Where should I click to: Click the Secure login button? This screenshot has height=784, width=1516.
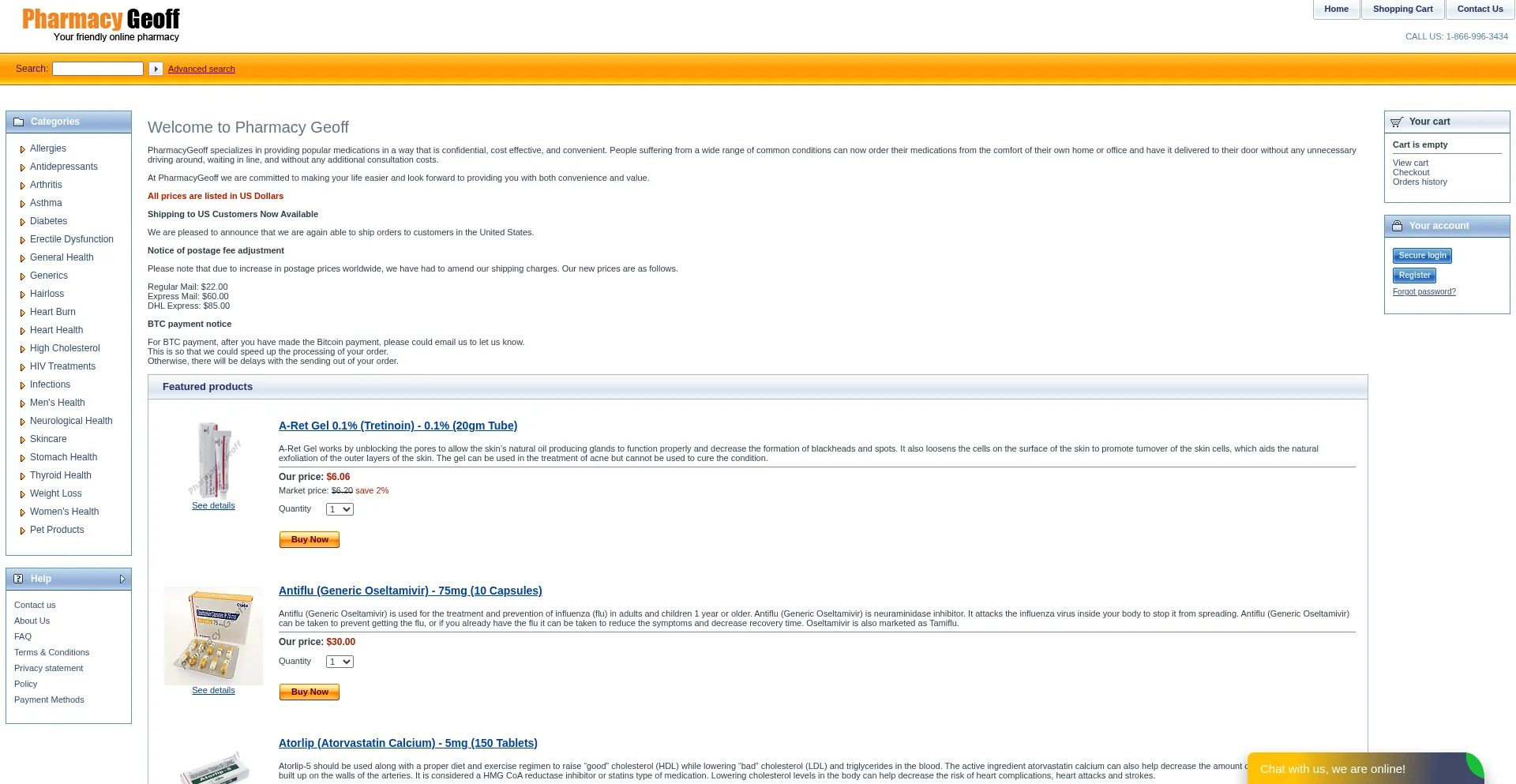[1422, 256]
